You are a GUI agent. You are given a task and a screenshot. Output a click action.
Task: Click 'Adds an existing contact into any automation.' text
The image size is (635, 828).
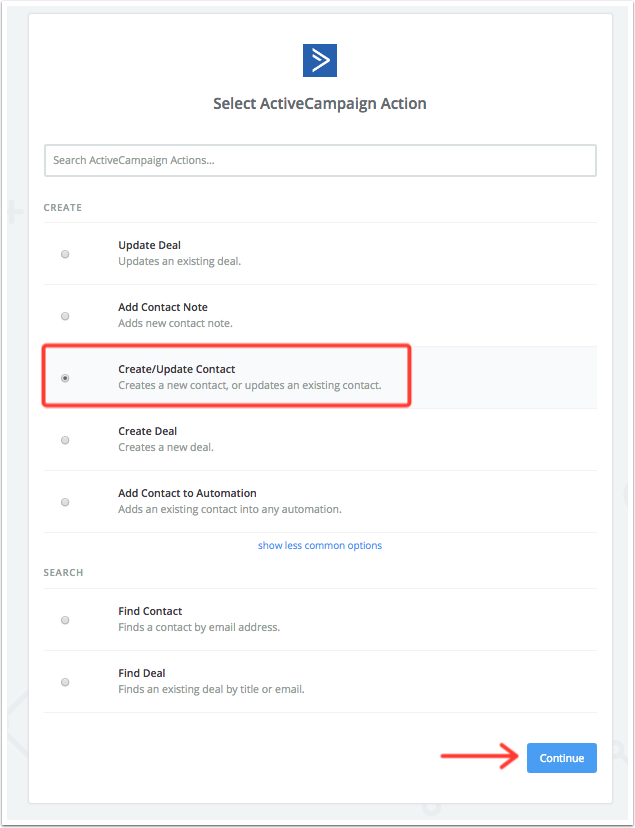[x=230, y=510]
